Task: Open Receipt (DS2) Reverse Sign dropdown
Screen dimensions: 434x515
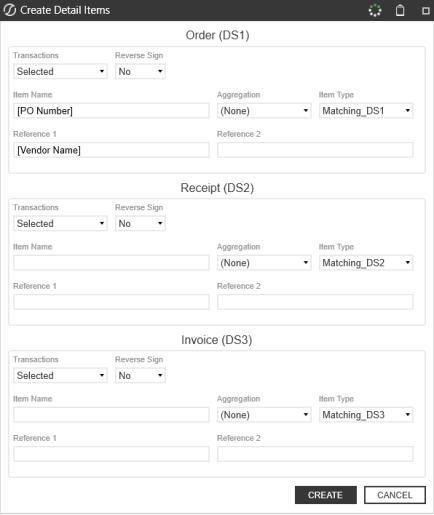Action: [140, 223]
